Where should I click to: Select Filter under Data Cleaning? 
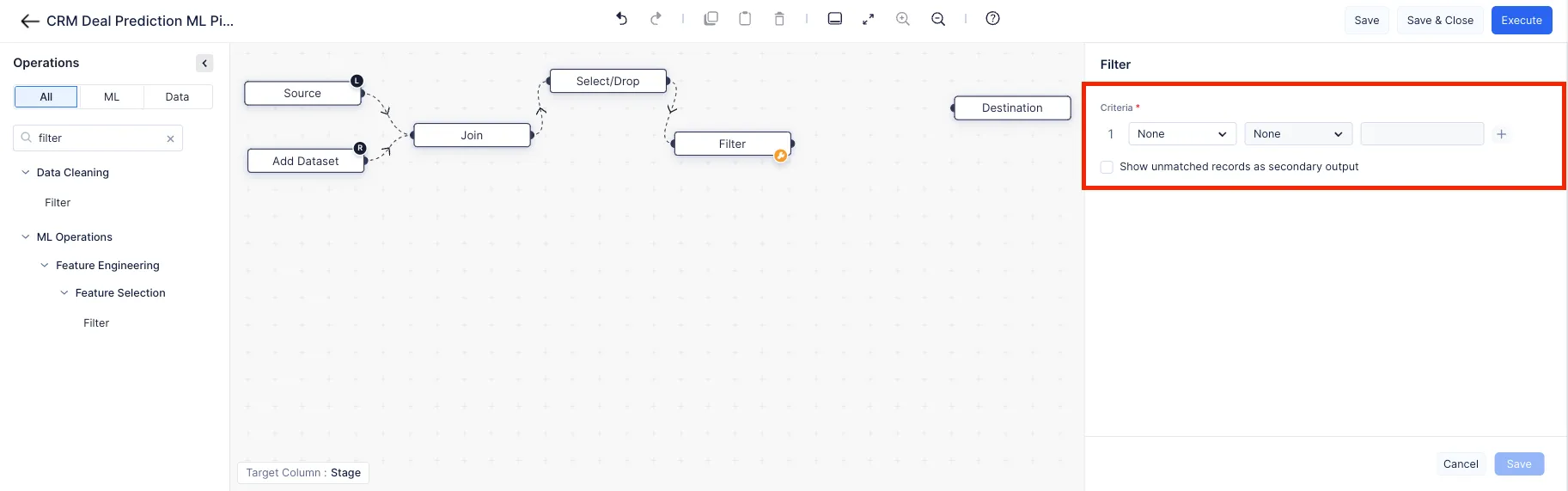(x=58, y=203)
